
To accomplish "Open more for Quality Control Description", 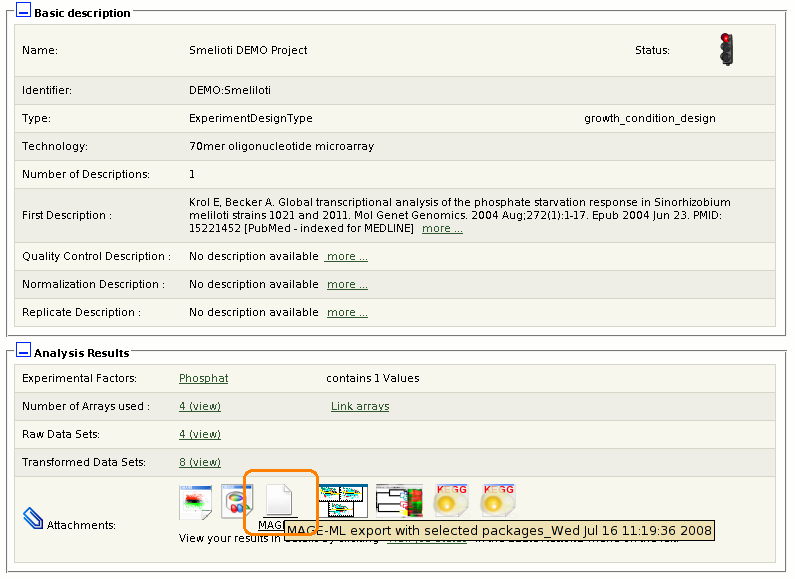I will point(347,256).
